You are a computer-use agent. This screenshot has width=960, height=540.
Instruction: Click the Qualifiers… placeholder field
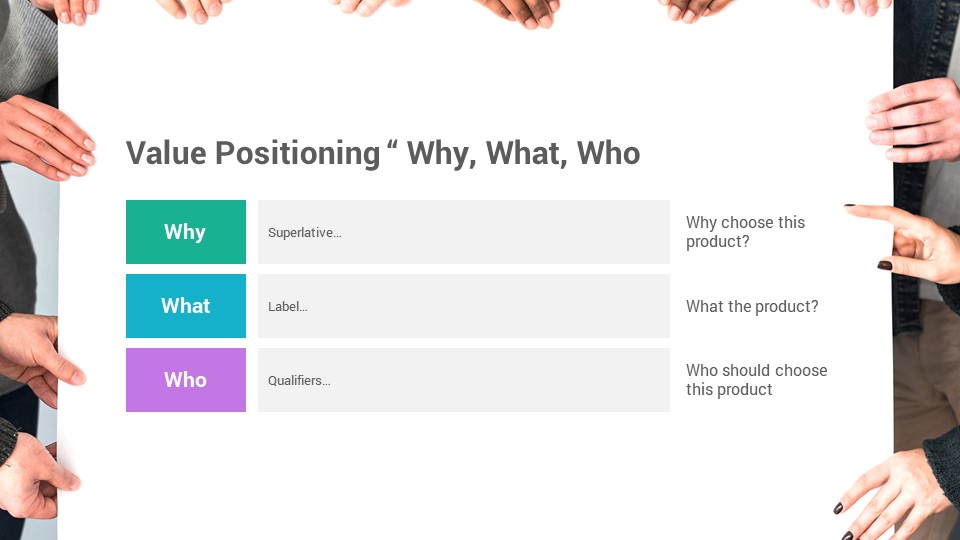click(463, 380)
